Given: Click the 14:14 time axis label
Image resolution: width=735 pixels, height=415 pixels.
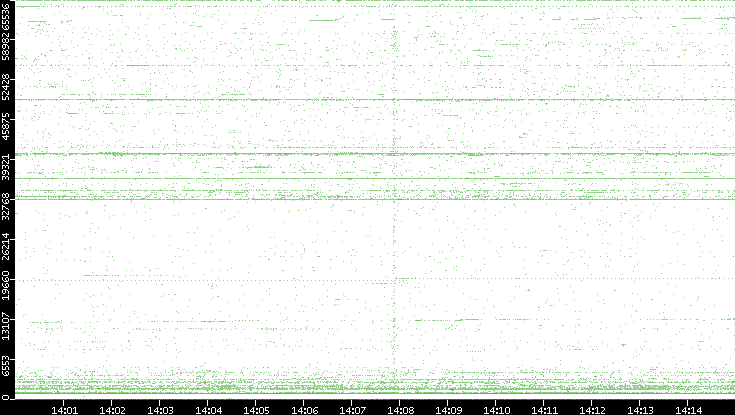Looking at the screenshot, I should coord(688,409).
